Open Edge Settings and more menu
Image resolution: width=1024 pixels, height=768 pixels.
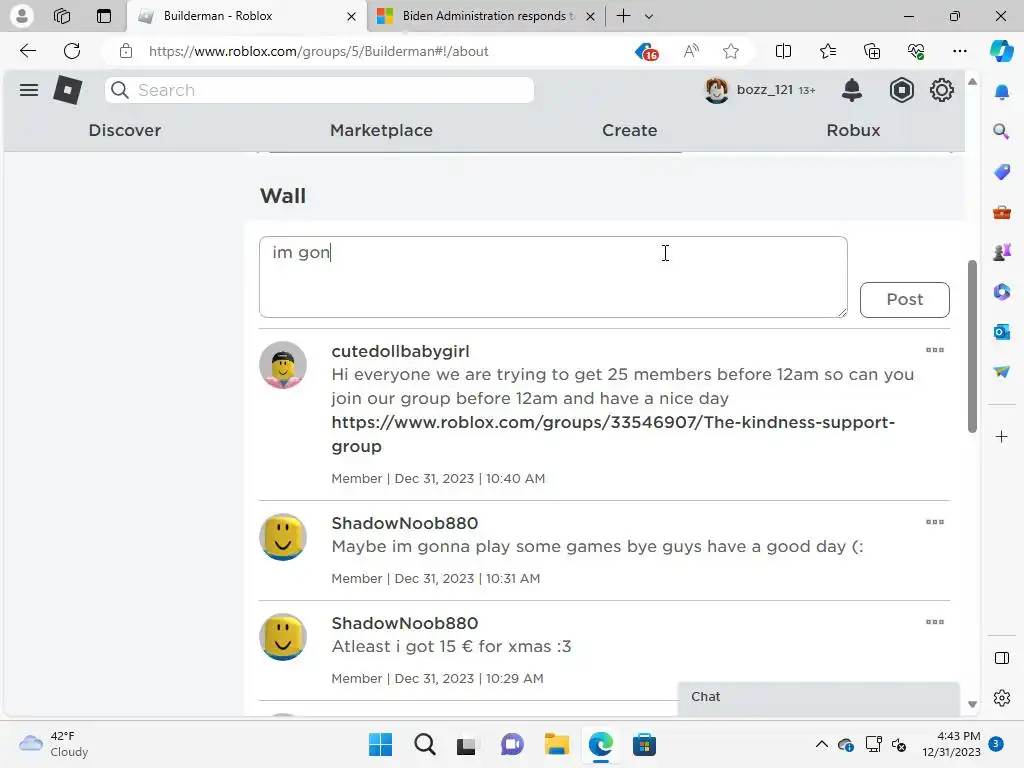(x=959, y=51)
